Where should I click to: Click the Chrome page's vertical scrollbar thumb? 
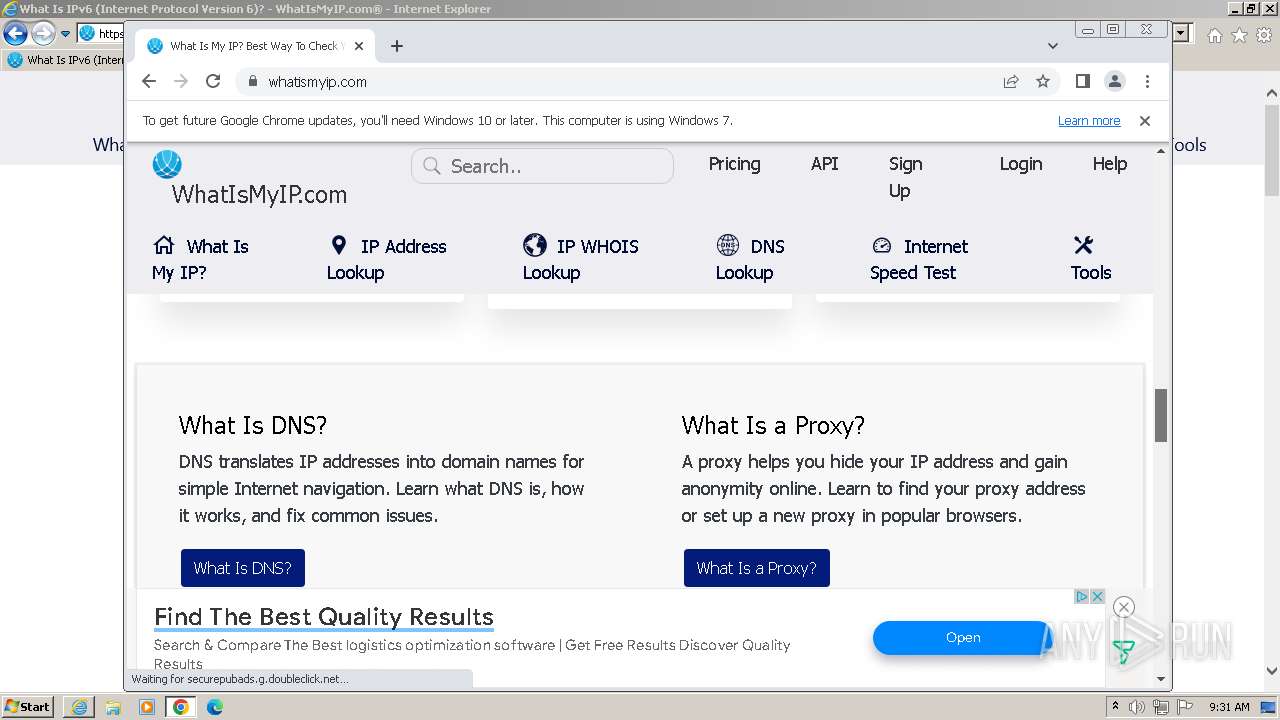pos(1161,415)
